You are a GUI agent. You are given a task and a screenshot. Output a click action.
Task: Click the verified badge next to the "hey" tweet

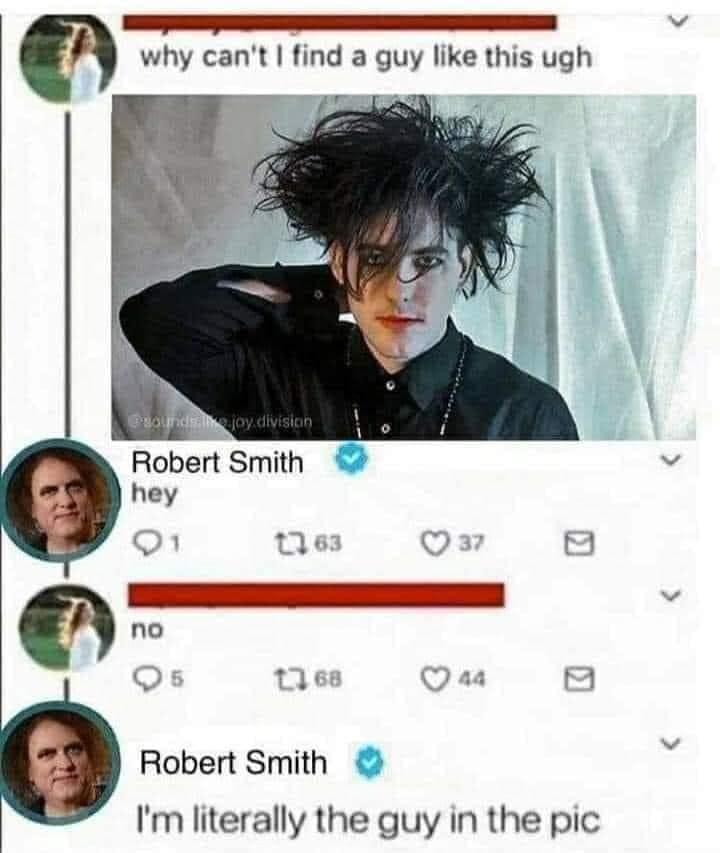(351, 459)
